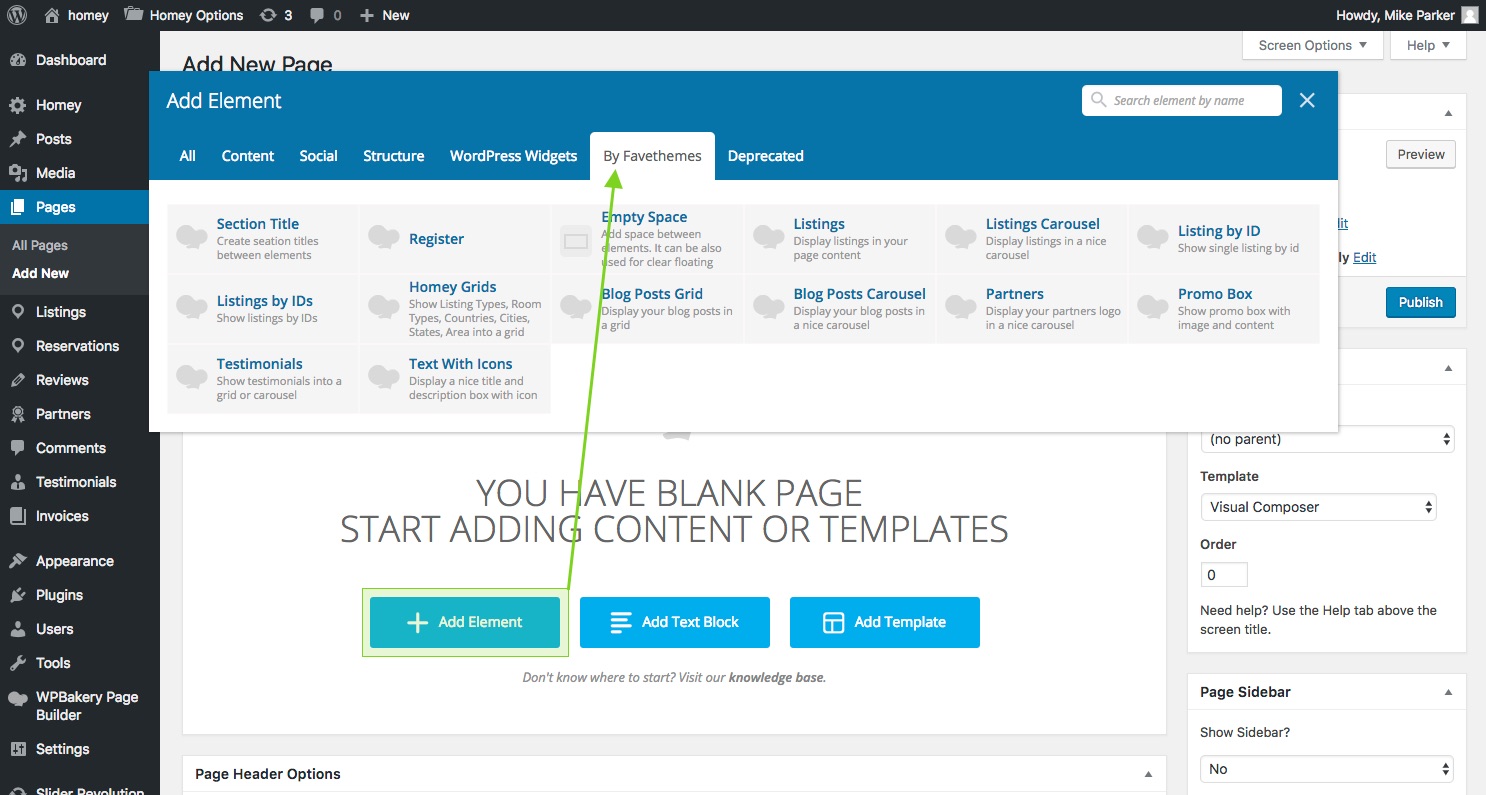Choose the Listings by IDs element
The width and height of the screenshot is (1486, 795).
pos(262,309)
